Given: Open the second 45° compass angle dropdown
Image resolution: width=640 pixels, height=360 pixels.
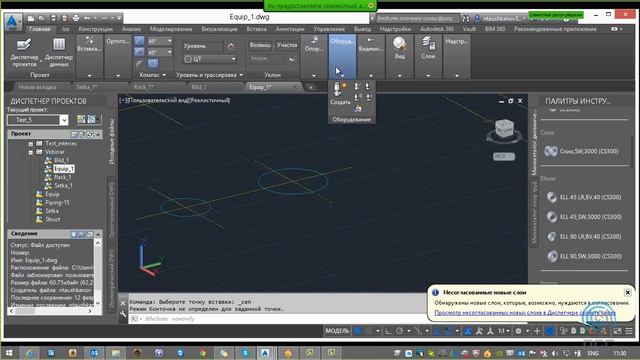Looking at the screenshot, I should pyautogui.click(x=169, y=52).
